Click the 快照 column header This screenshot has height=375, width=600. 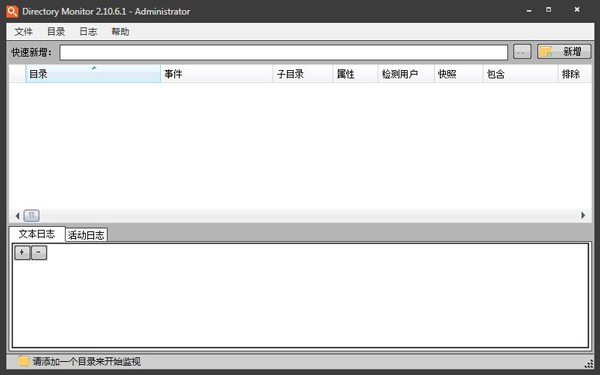click(458, 74)
